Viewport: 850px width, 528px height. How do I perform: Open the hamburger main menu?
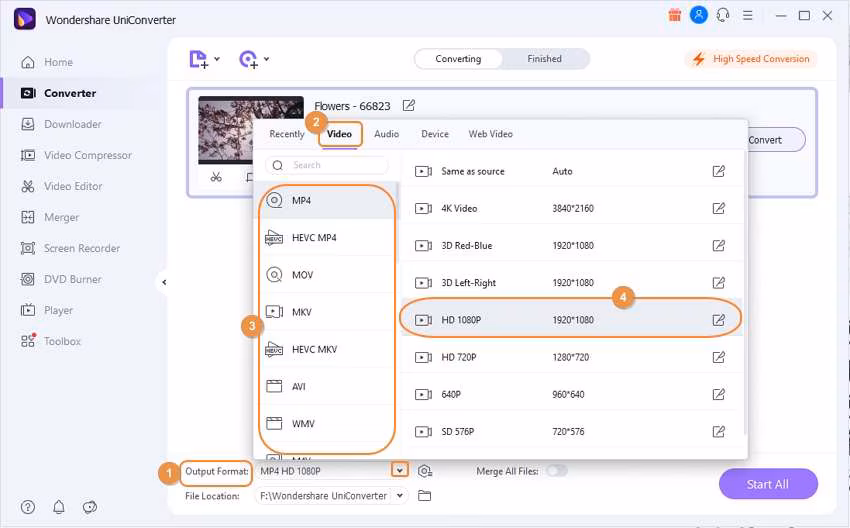[748, 16]
